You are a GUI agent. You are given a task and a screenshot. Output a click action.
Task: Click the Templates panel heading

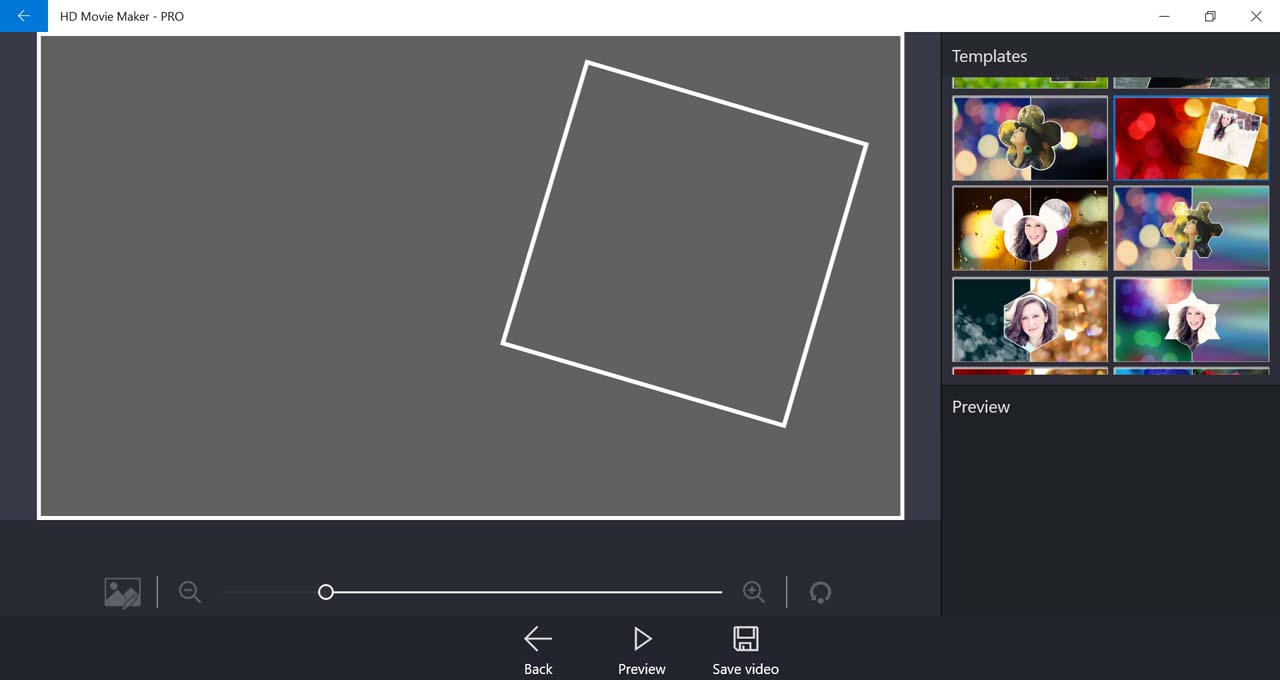[989, 56]
